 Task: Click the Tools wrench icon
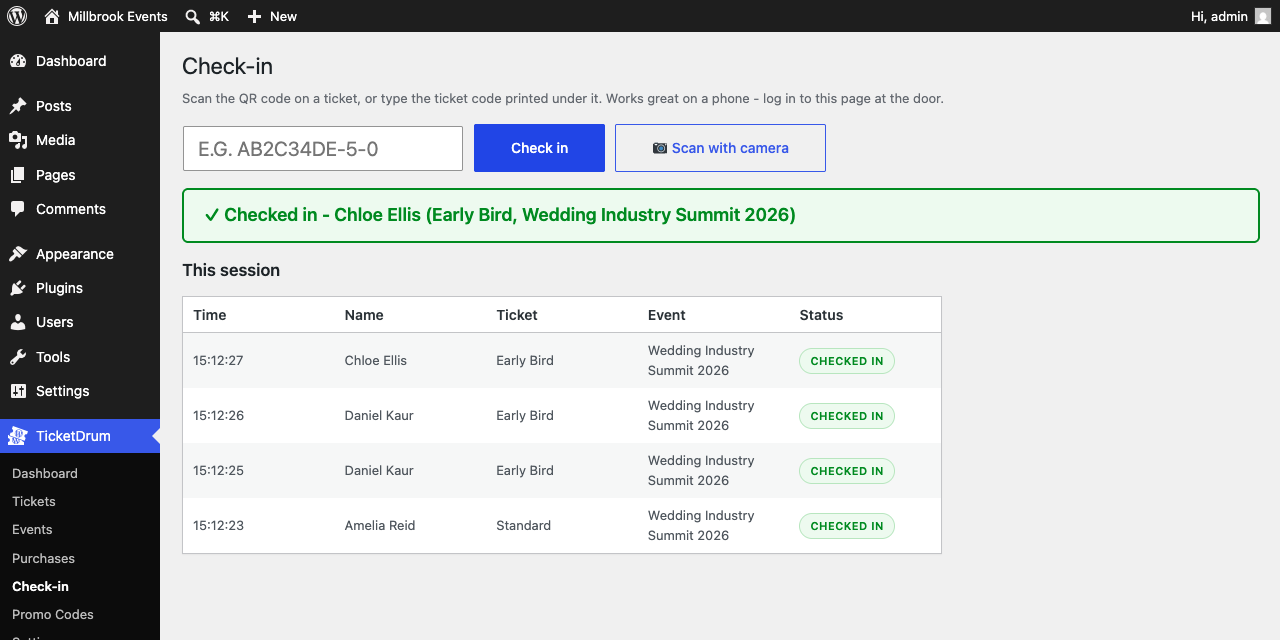coord(18,357)
